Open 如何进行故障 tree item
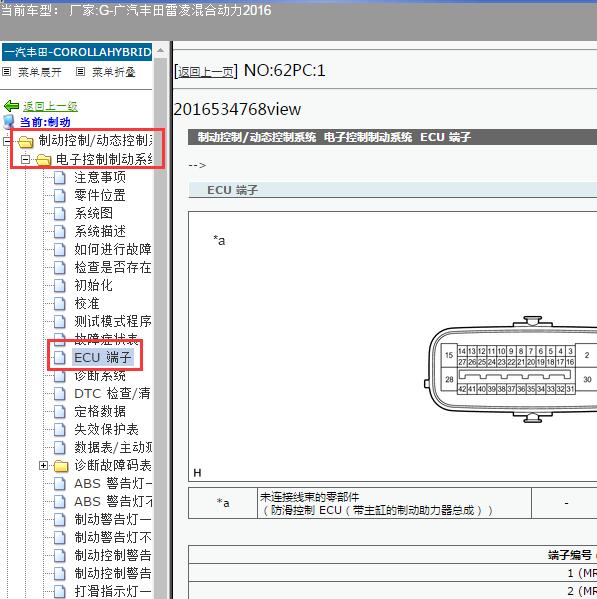 pos(113,249)
